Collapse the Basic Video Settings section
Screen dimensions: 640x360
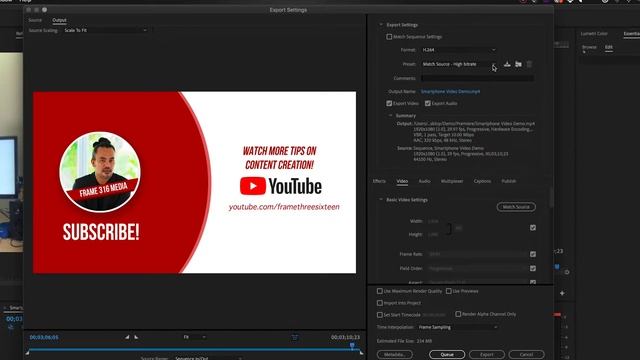pyautogui.click(x=381, y=200)
